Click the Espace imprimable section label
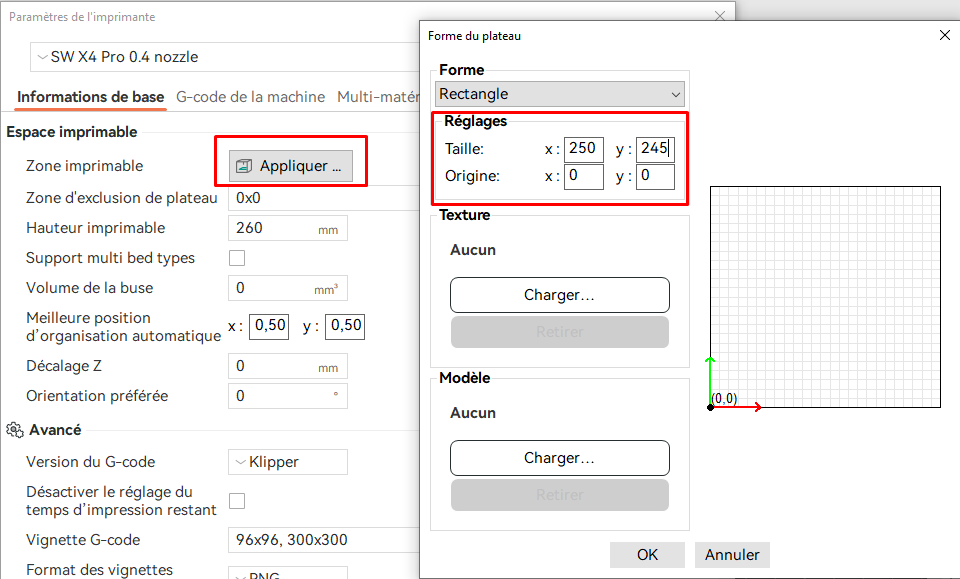The height and width of the screenshot is (579, 960). (72, 132)
